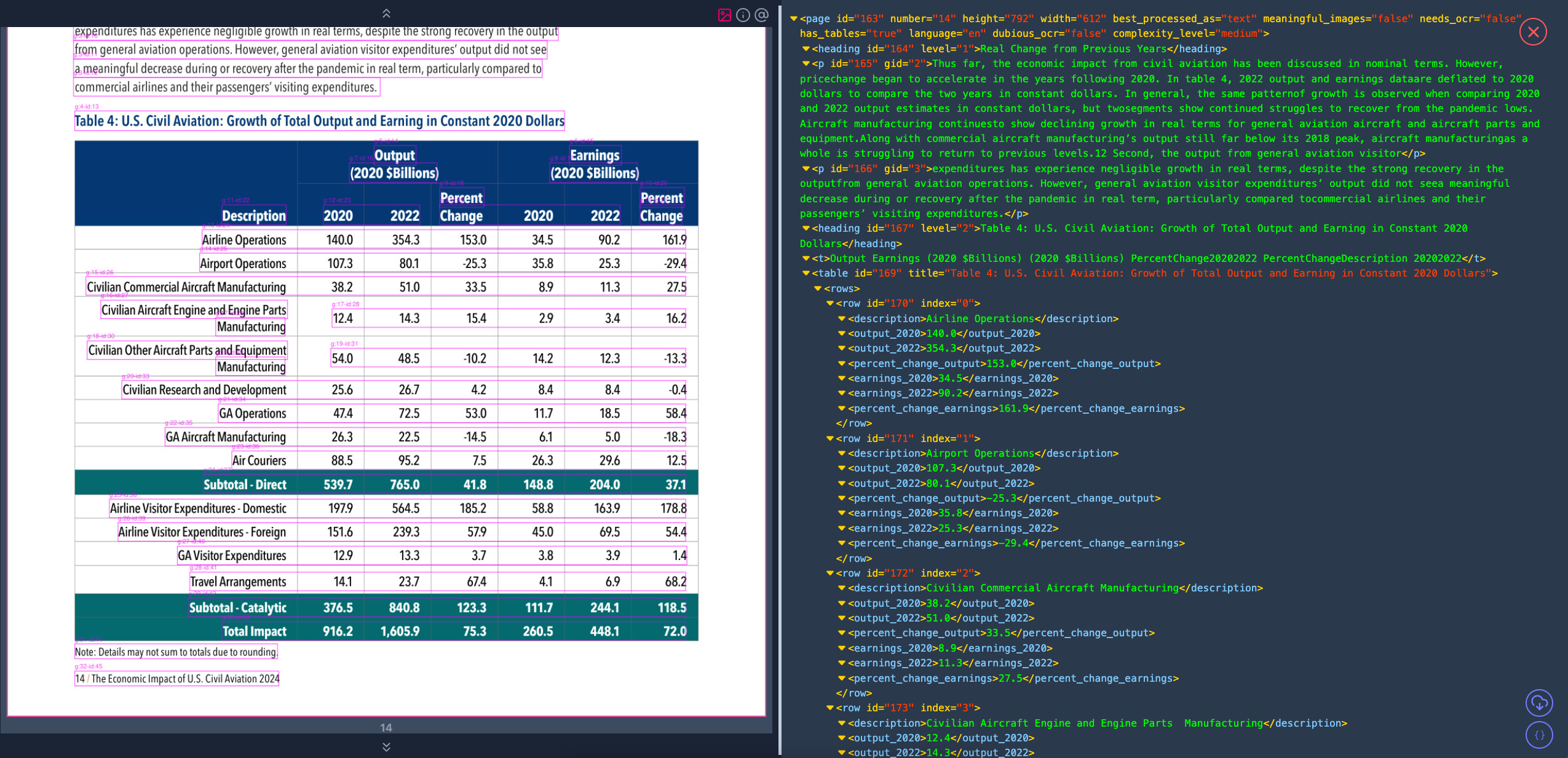Select Civilian Commercial Aircraft Manufacturing label
1568x758 pixels.
click(186, 287)
